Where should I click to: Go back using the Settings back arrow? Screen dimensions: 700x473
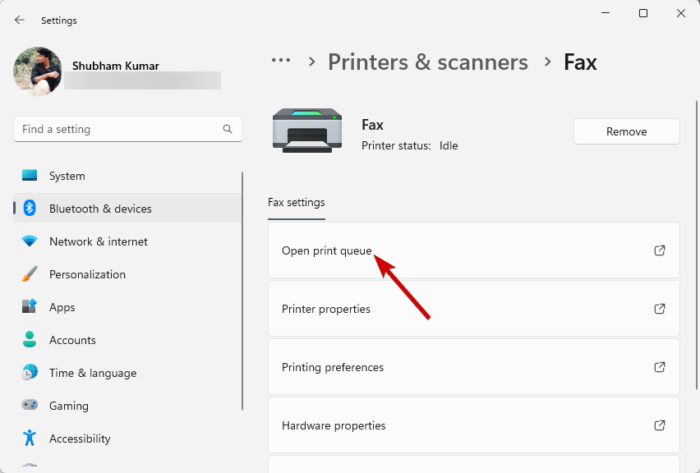click(19, 20)
